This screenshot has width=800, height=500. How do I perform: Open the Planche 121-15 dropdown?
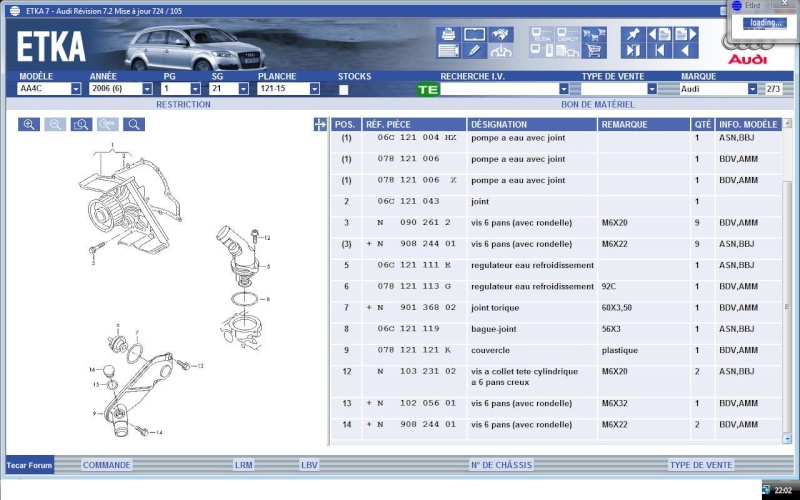[x=314, y=89]
